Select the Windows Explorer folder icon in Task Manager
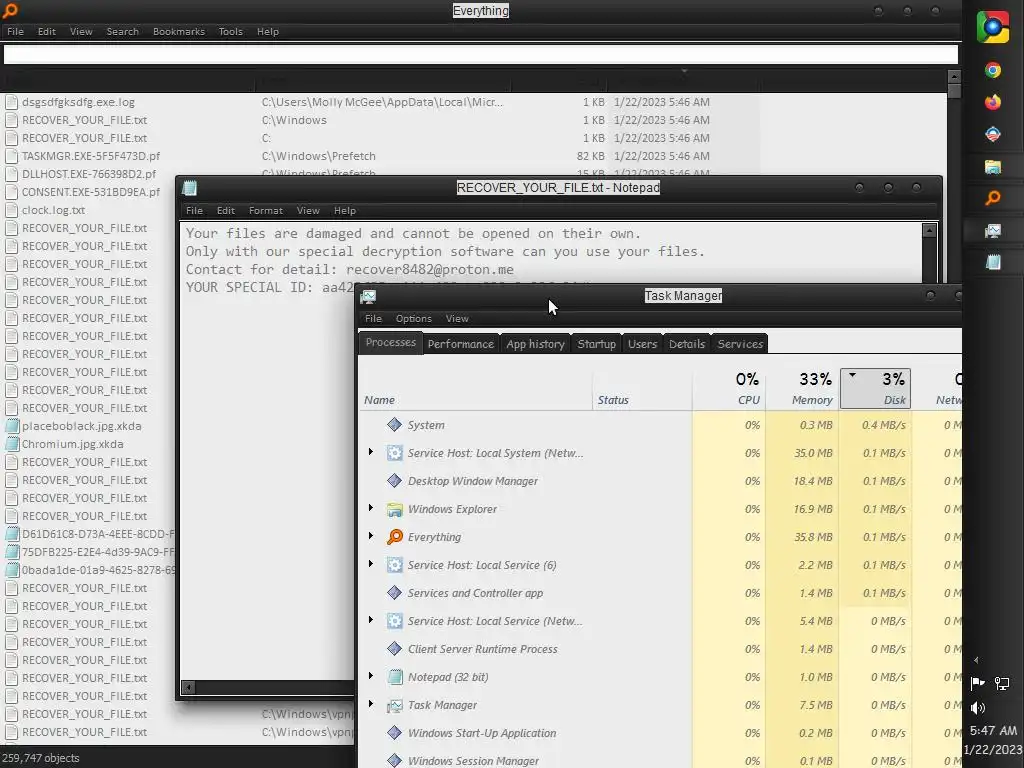This screenshot has width=1024, height=768. click(x=394, y=509)
